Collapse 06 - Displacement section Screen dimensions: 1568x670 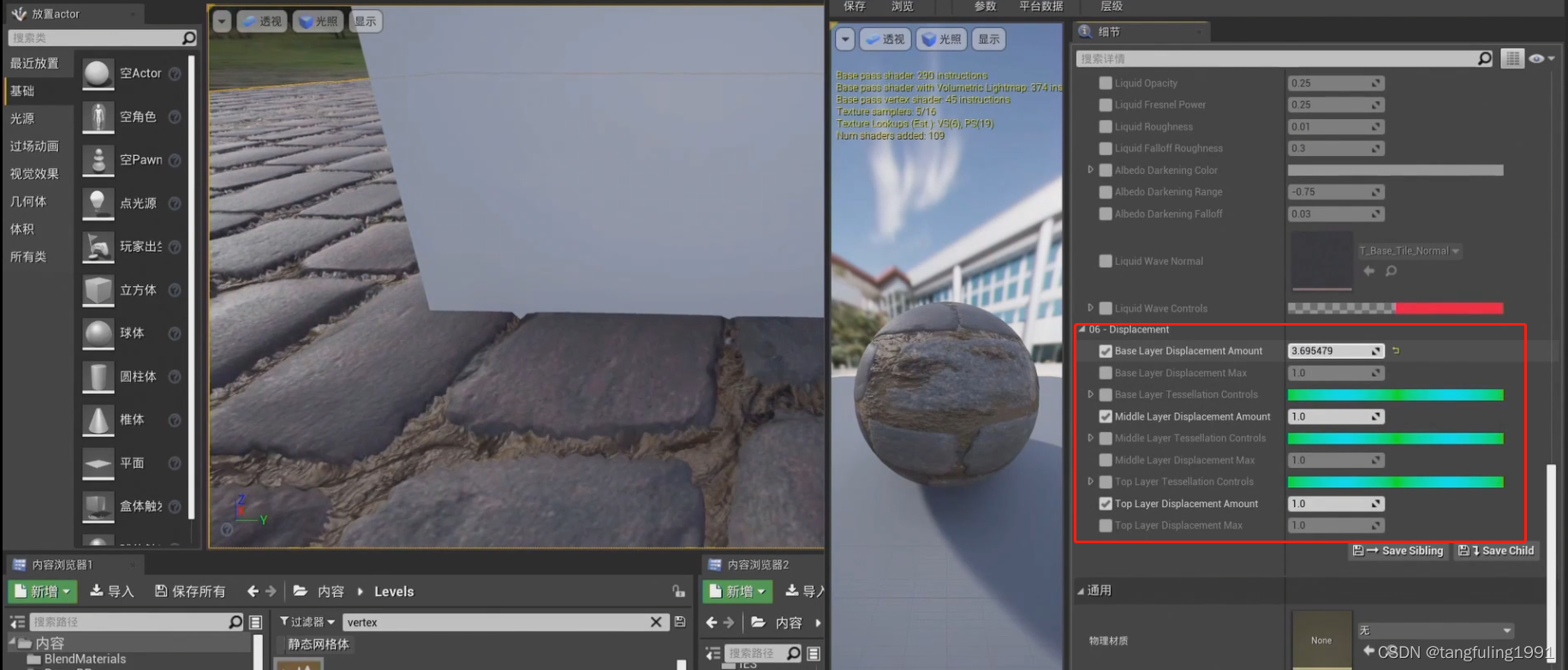click(x=1082, y=329)
